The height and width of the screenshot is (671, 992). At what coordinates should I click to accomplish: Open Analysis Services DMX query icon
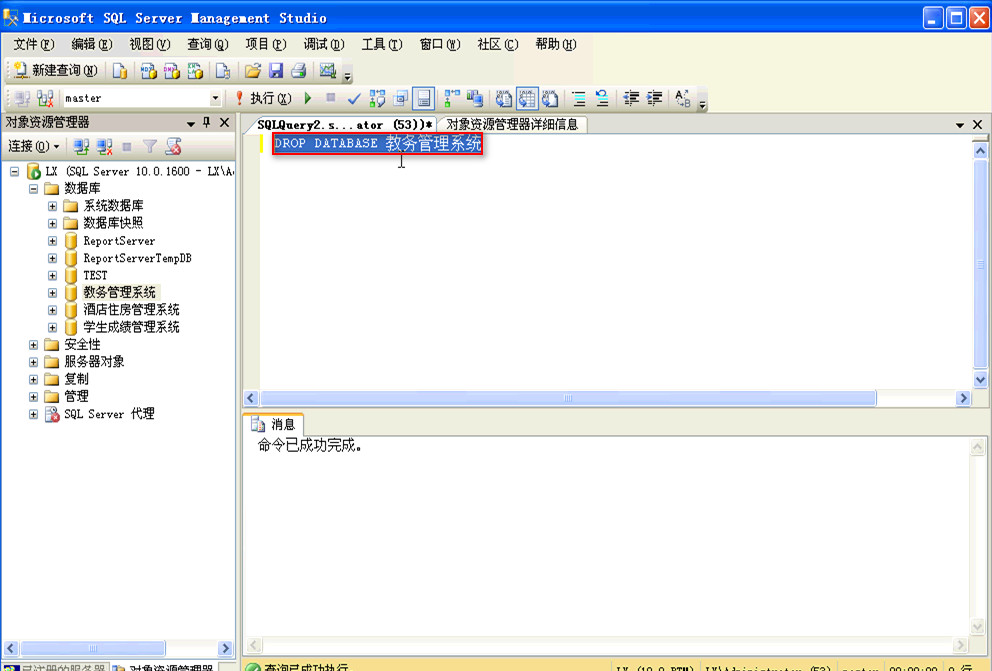pos(171,70)
